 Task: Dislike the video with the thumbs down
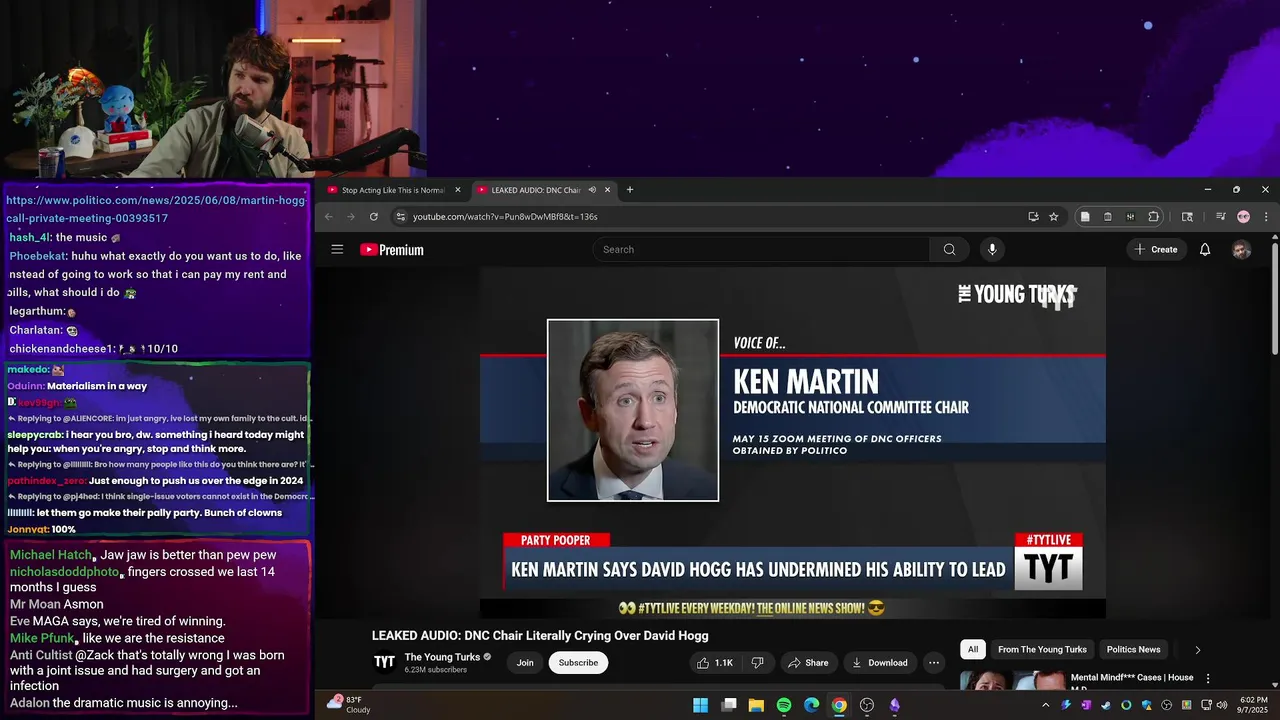point(757,662)
